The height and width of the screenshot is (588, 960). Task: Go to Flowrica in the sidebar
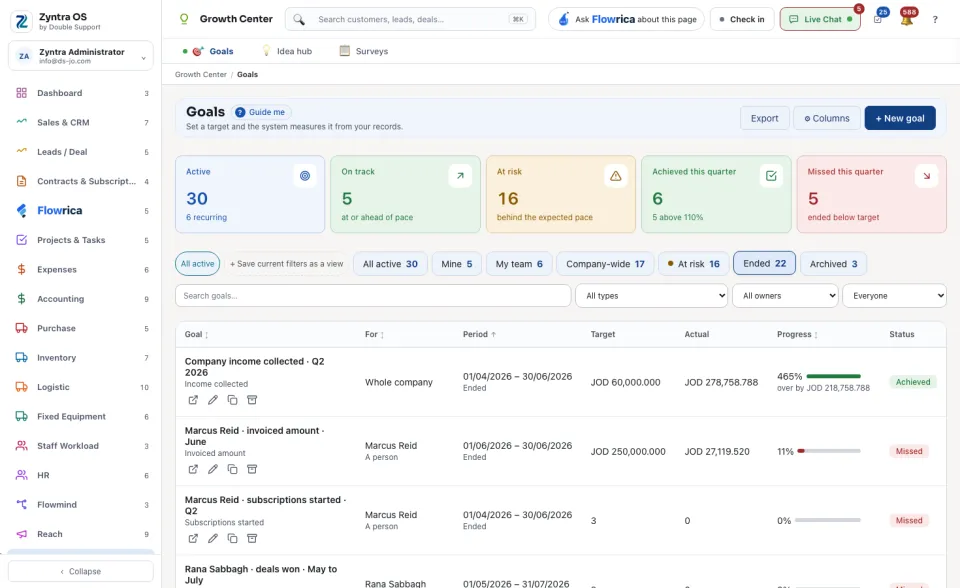[81, 211]
